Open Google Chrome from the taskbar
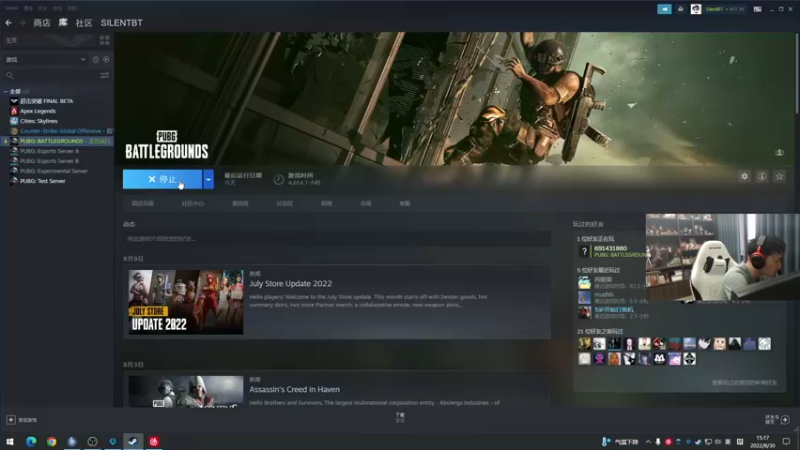This screenshot has width=800, height=450. point(52,441)
